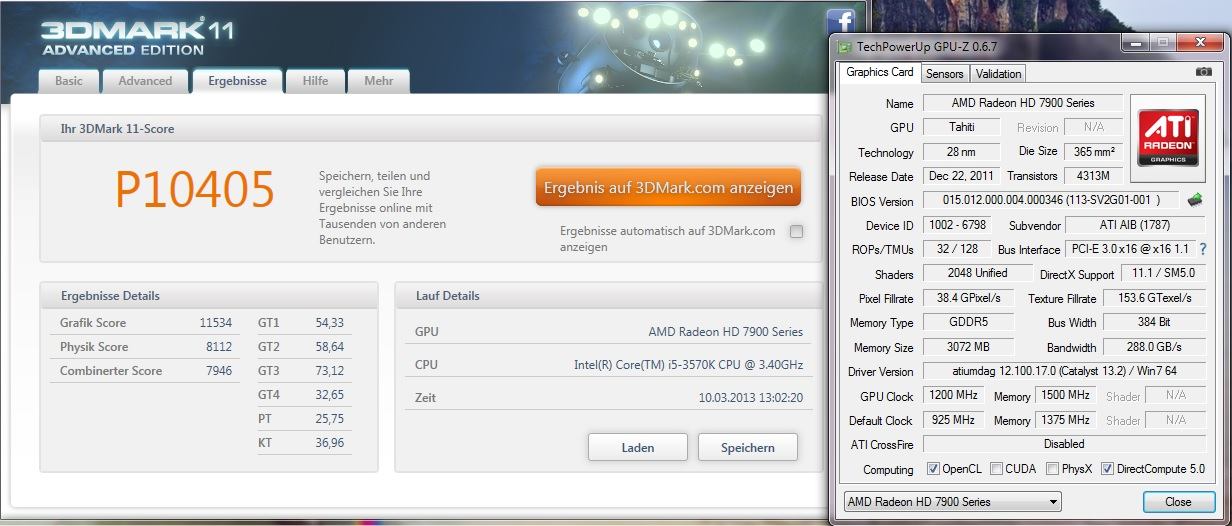Click the Laden button
This screenshot has height=526, width=1232.
click(x=637, y=447)
